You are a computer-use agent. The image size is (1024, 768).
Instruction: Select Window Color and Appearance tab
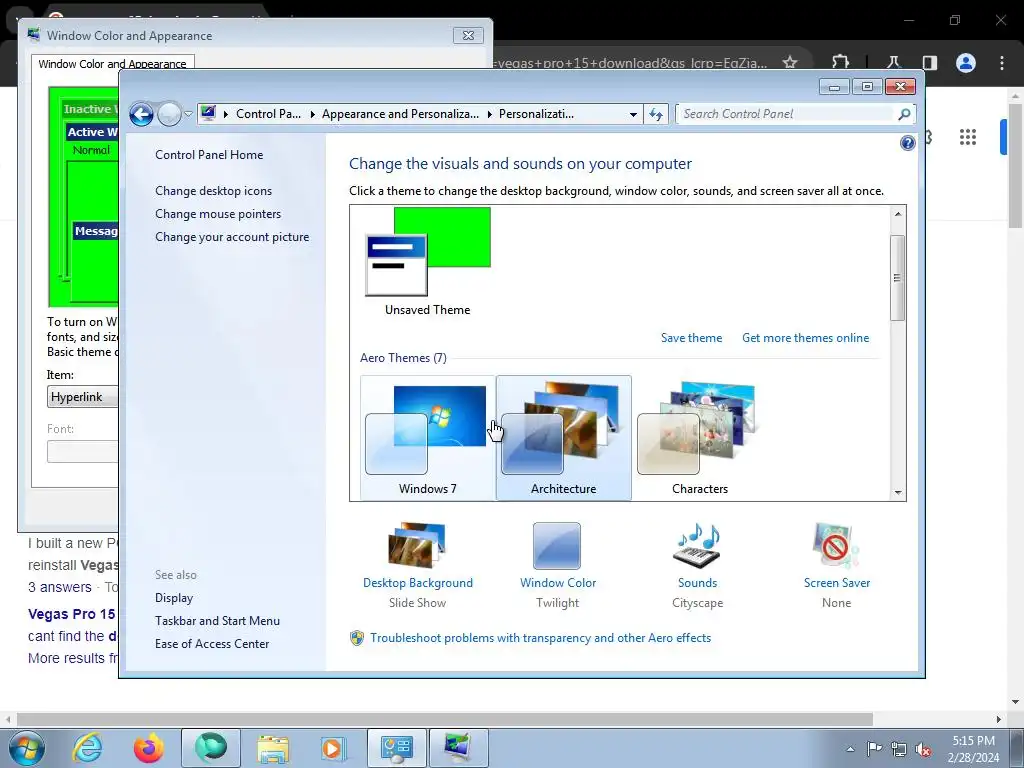(112, 64)
